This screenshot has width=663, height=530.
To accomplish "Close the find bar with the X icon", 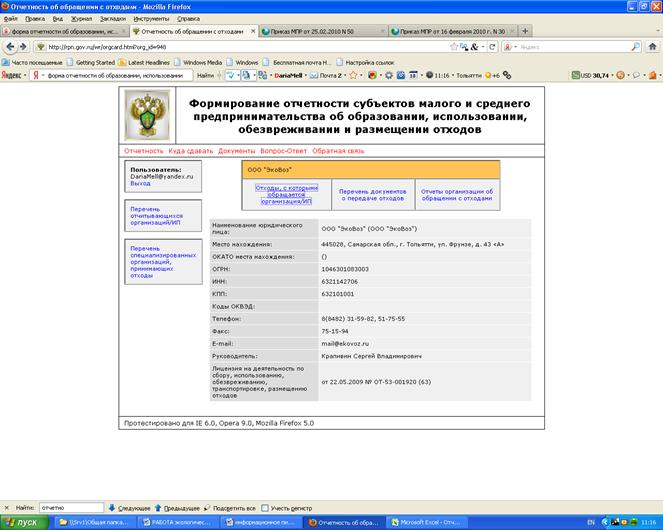I will (x=6, y=508).
